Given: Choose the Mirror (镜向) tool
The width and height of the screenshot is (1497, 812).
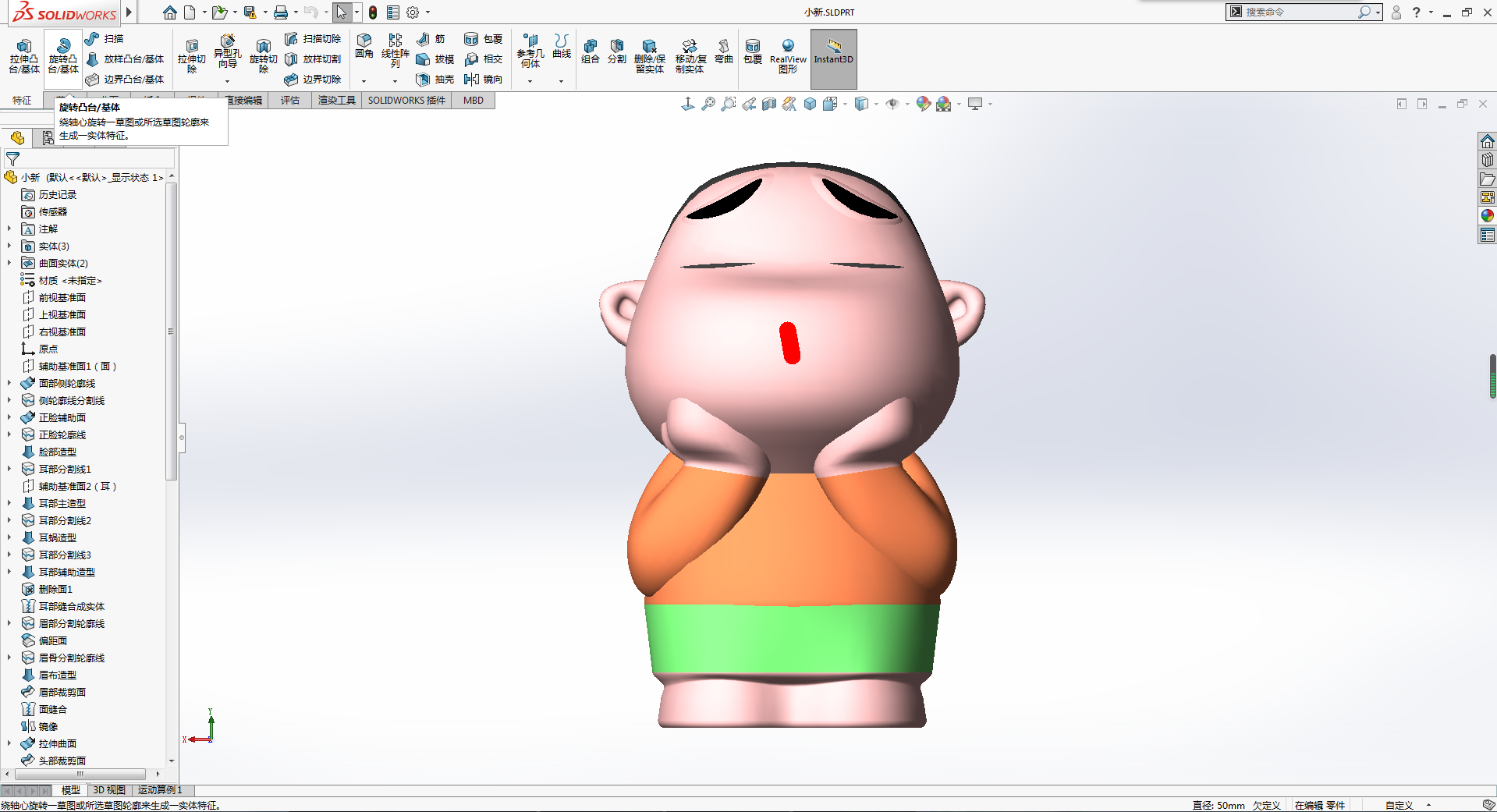Looking at the screenshot, I should 483,79.
